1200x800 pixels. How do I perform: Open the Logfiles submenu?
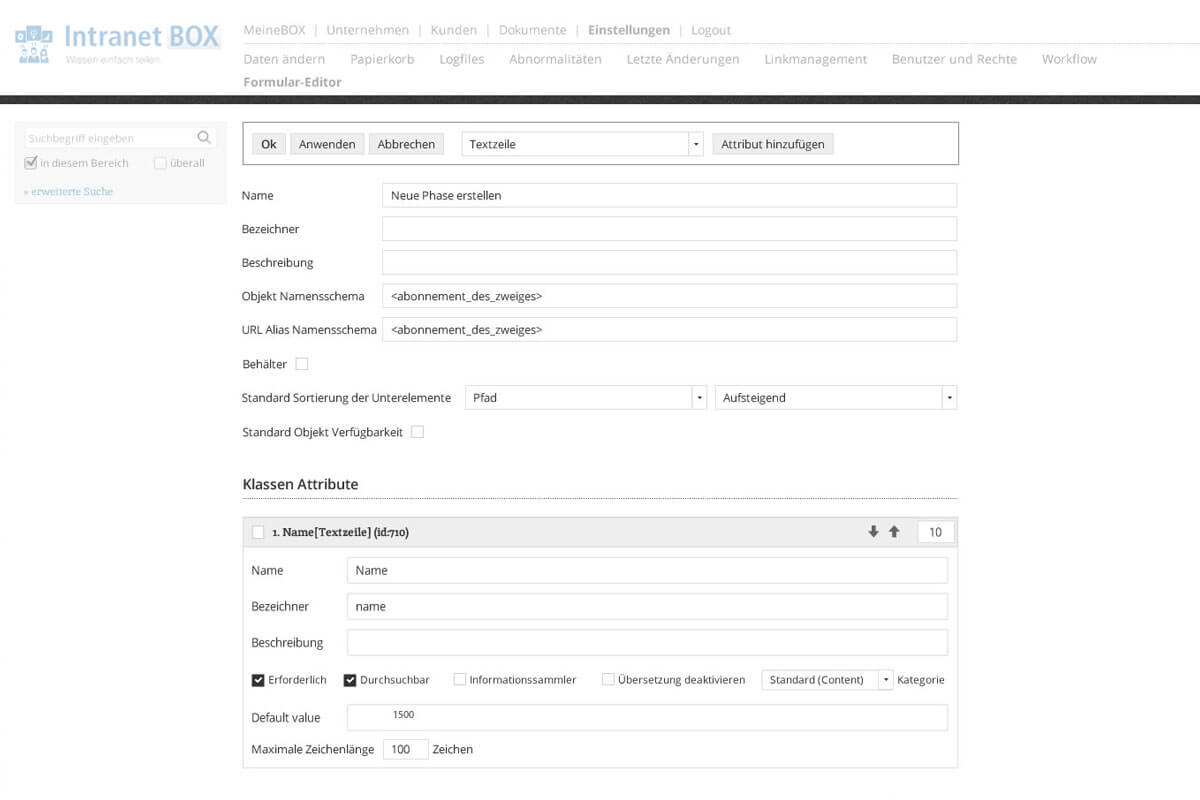pos(462,59)
